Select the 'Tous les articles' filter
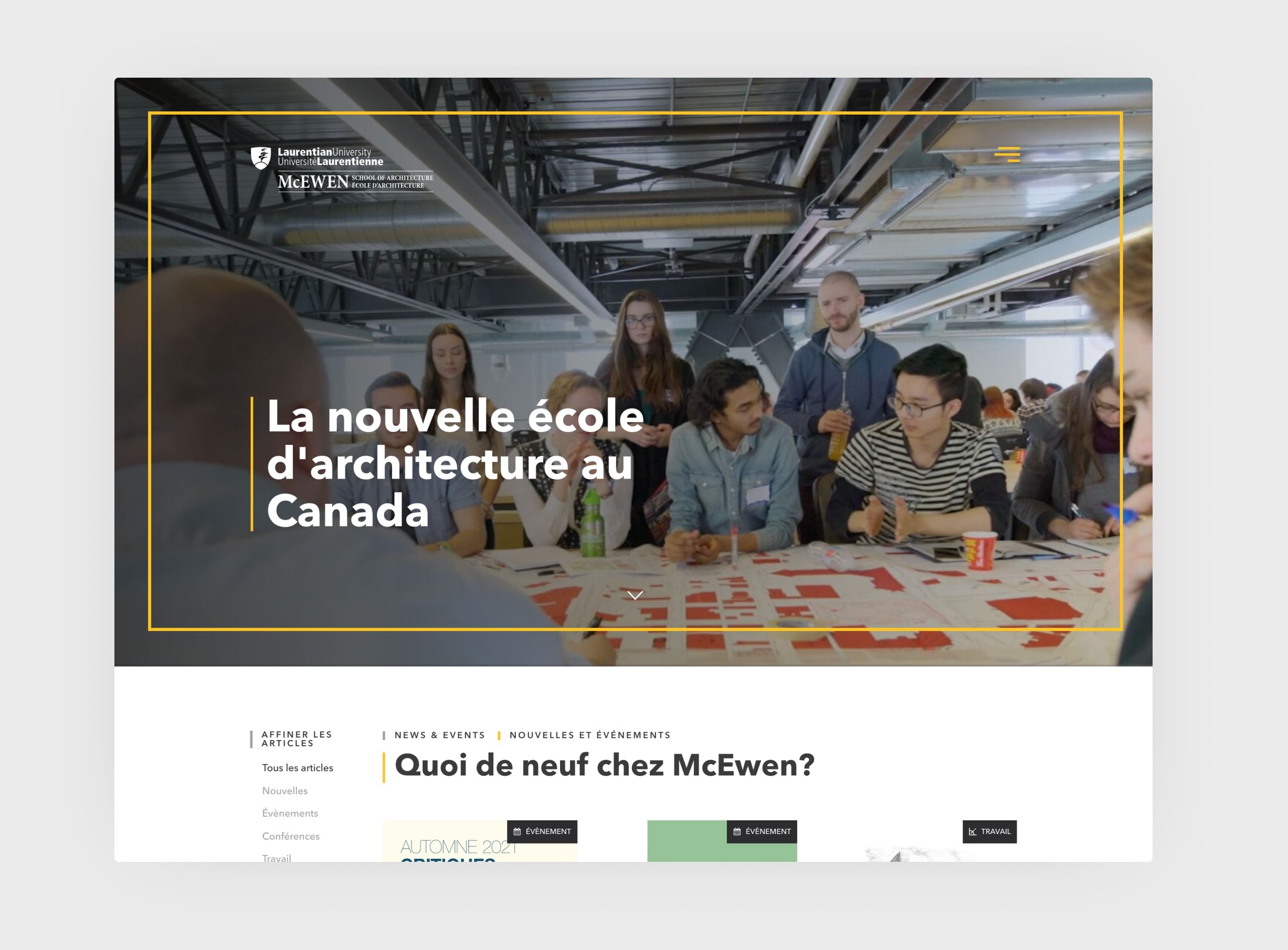The height and width of the screenshot is (950, 1288). [x=297, y=768]
